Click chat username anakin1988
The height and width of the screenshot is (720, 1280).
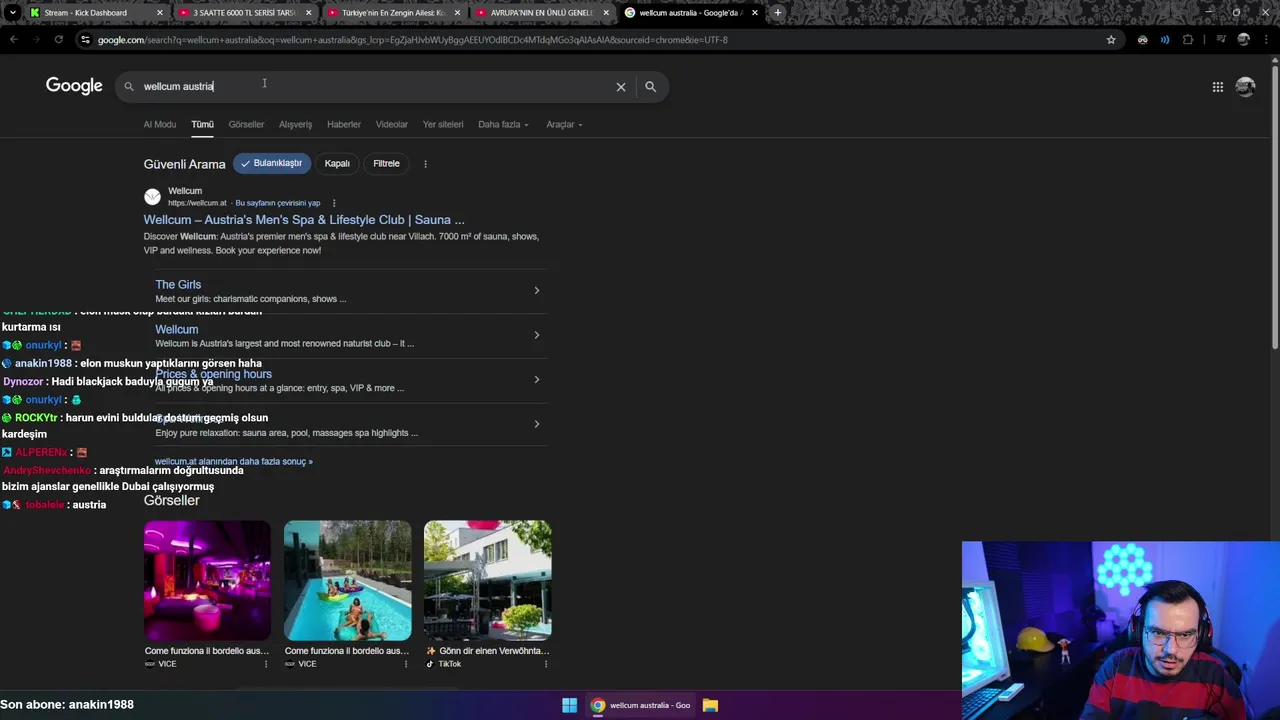point(43,364)
